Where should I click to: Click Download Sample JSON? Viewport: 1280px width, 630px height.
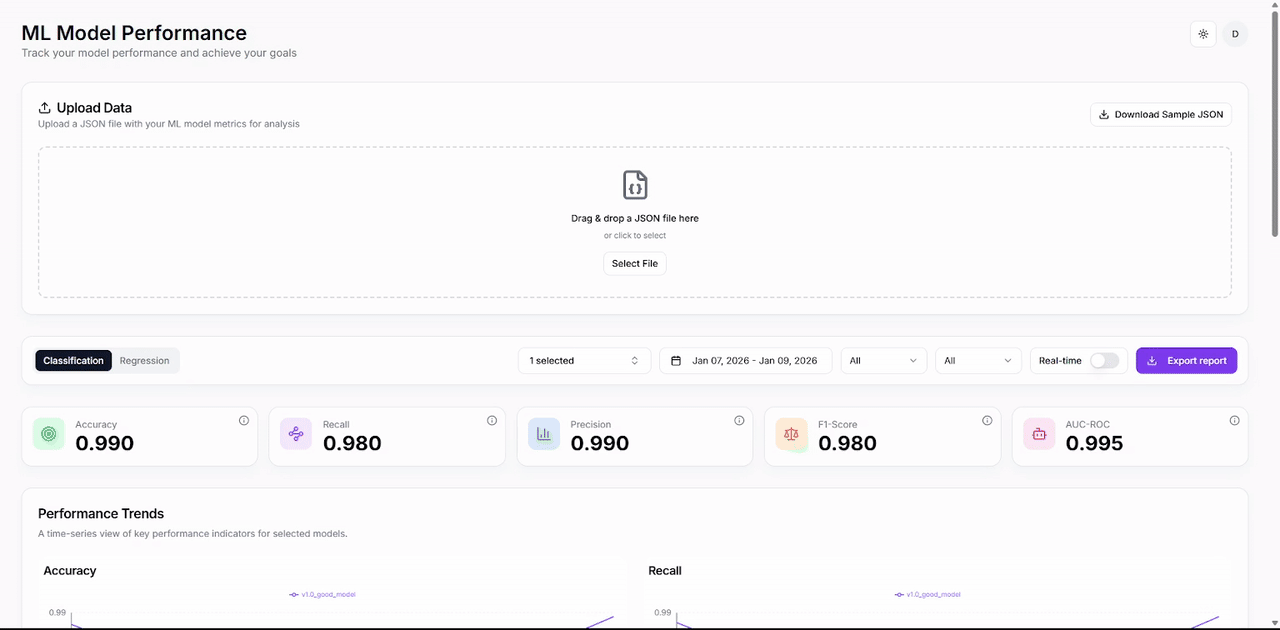(1160, 114)
